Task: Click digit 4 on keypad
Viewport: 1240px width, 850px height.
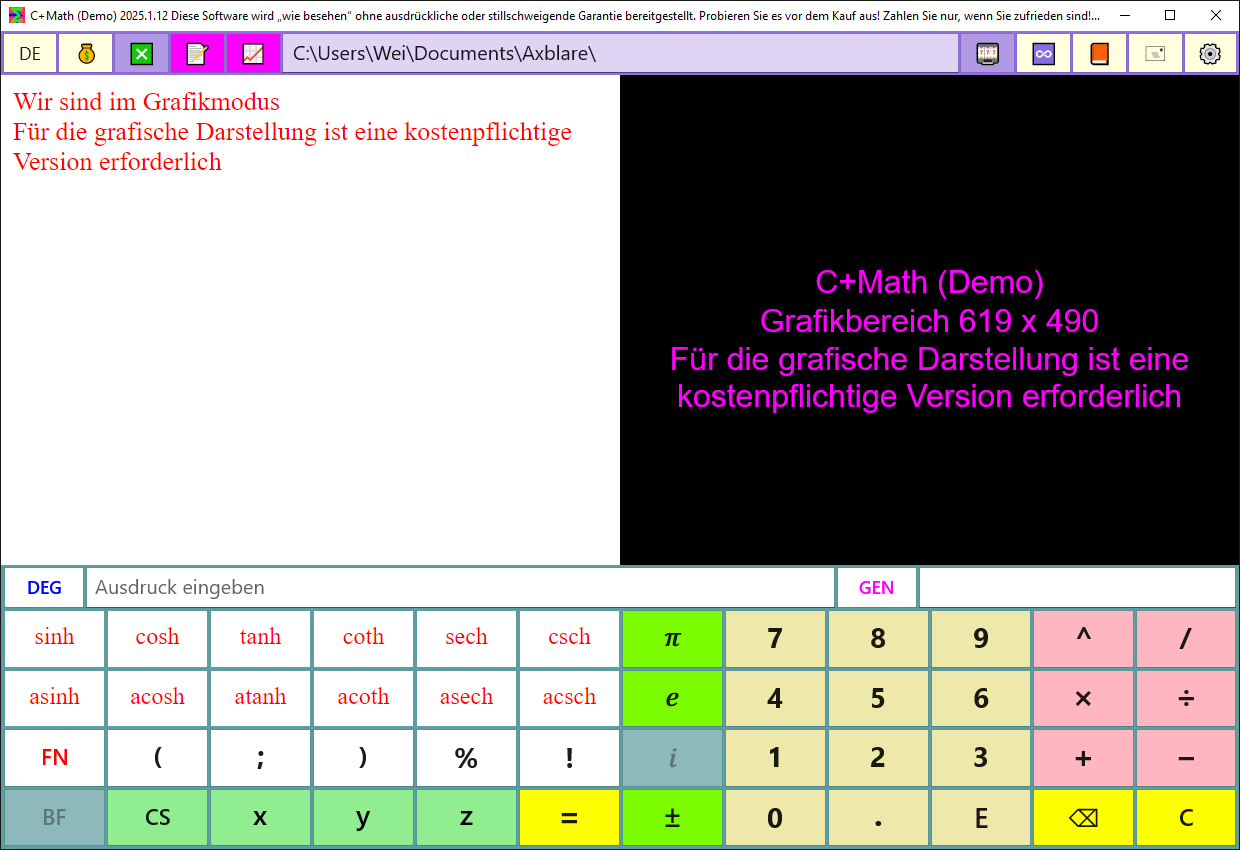Action: (775, 698)
